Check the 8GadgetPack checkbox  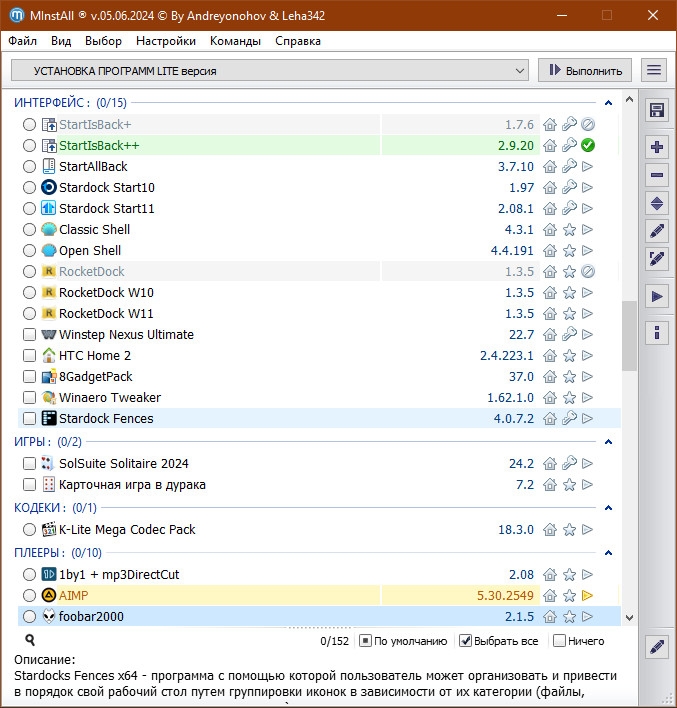click(x=29, y=377)
